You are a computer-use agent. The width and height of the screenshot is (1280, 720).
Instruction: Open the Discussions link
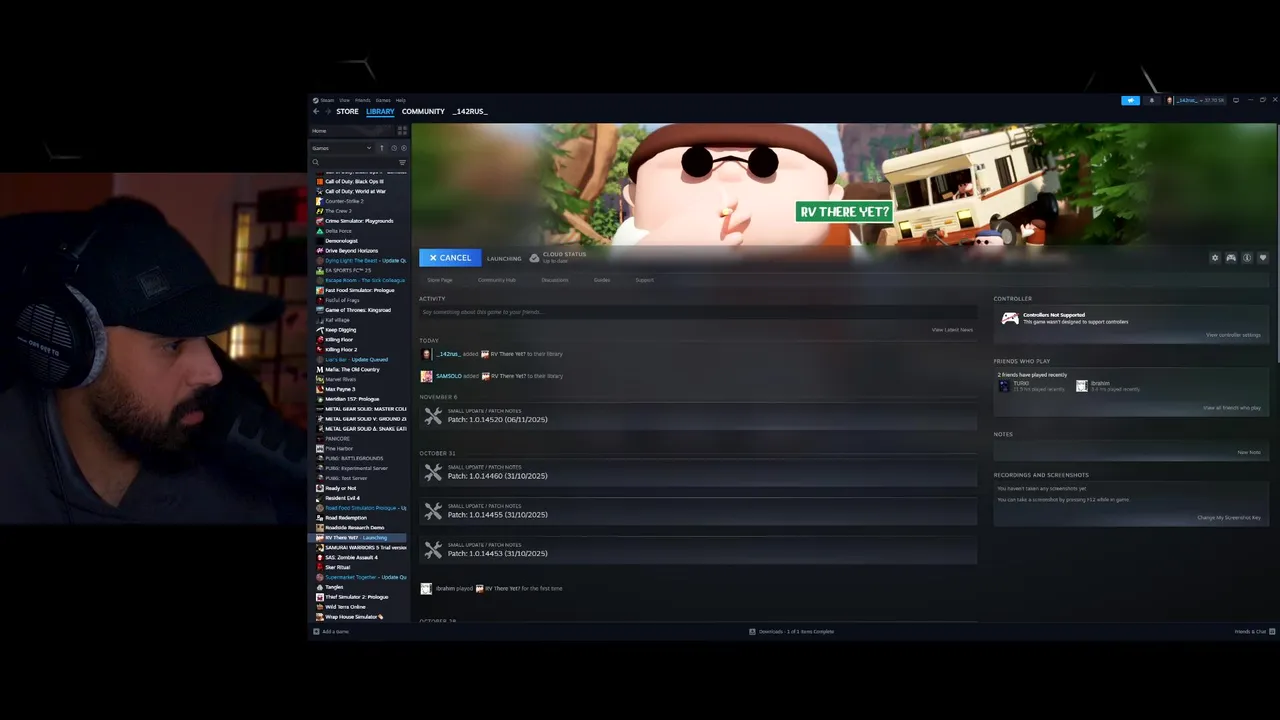[x=555, y=280]
